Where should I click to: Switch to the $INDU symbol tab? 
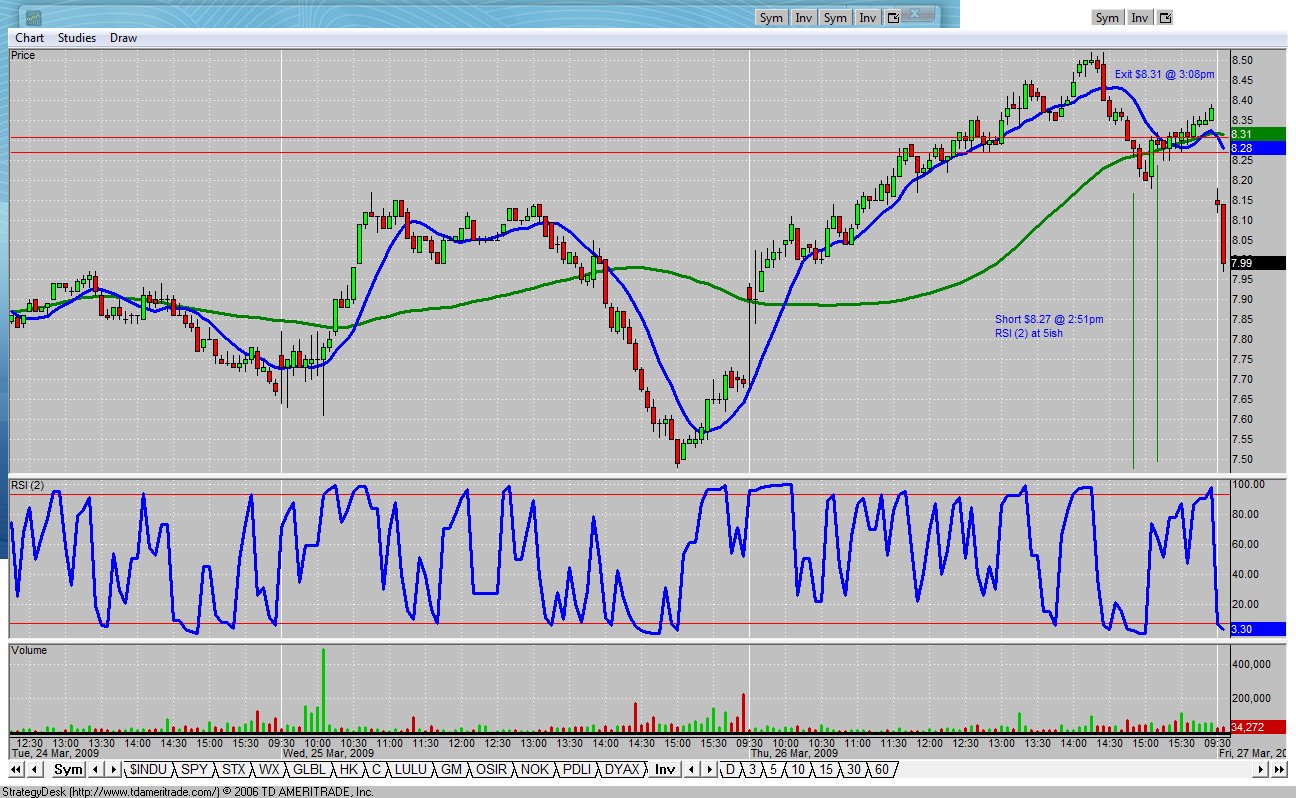[148, 769]
